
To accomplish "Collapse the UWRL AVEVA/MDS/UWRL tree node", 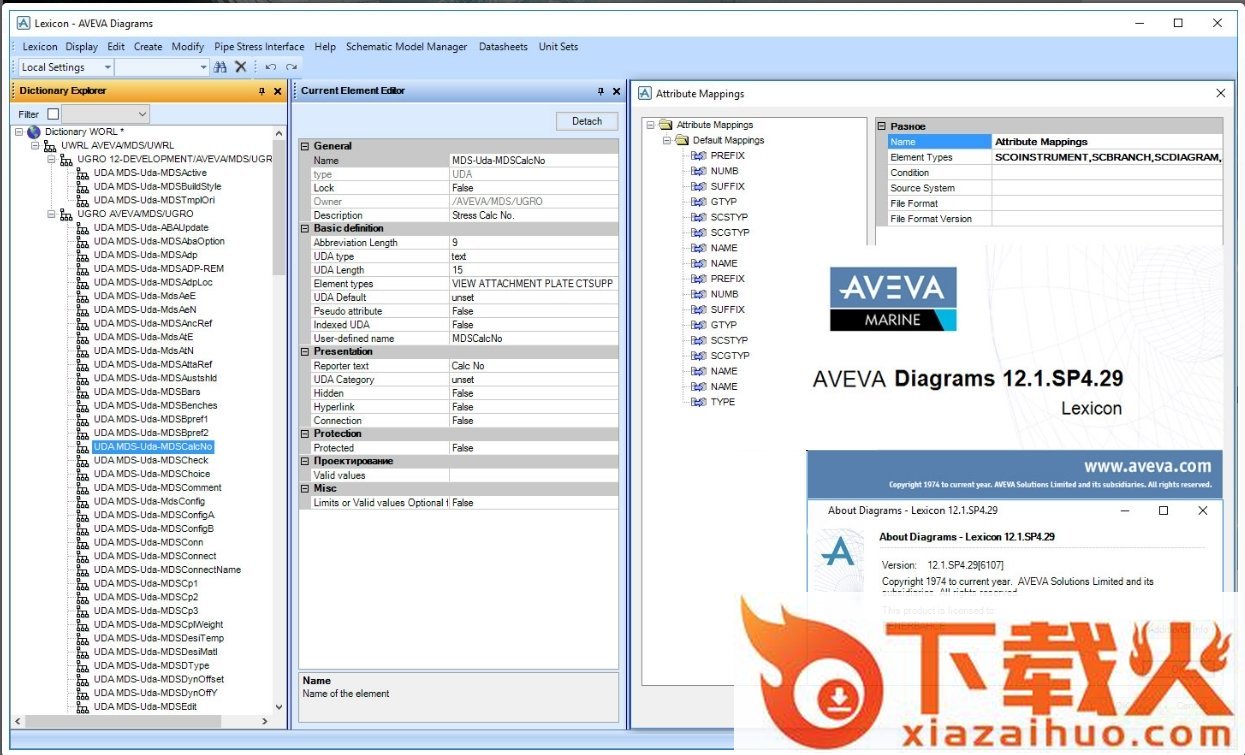I will point(34,146).
